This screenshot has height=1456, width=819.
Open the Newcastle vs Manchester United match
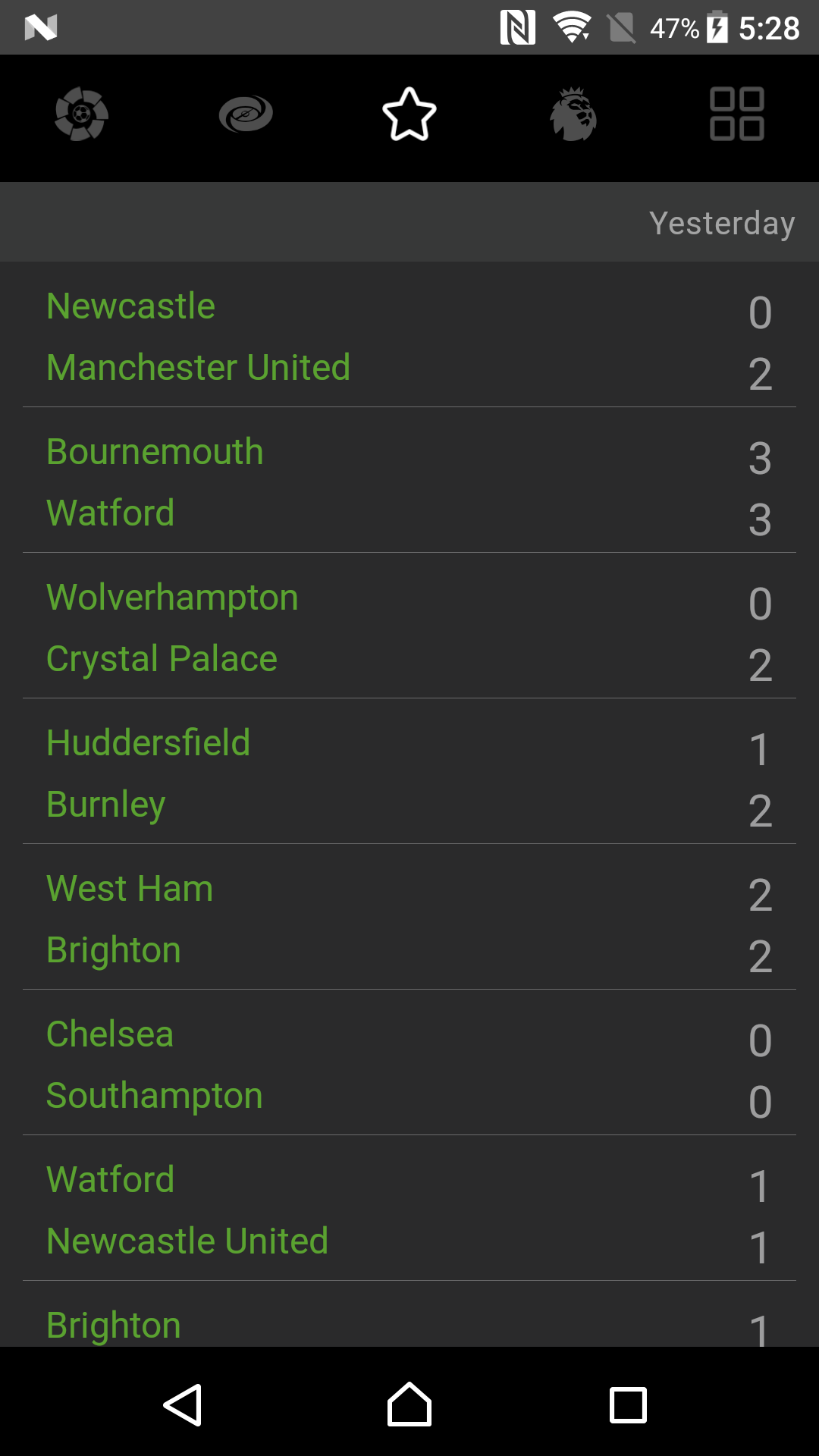(x=409, y=336)
